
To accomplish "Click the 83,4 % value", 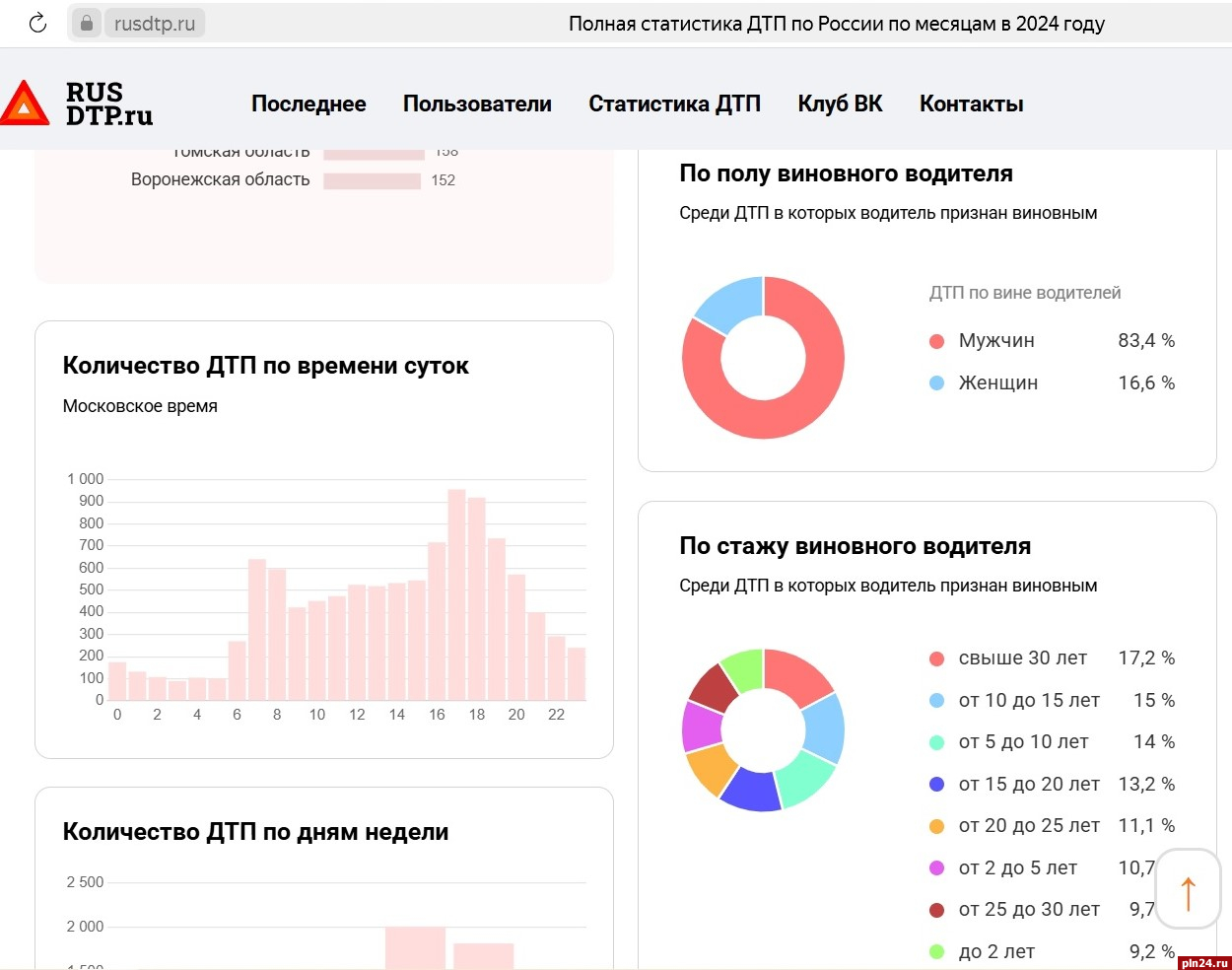I will click(x=1146, y=341).
